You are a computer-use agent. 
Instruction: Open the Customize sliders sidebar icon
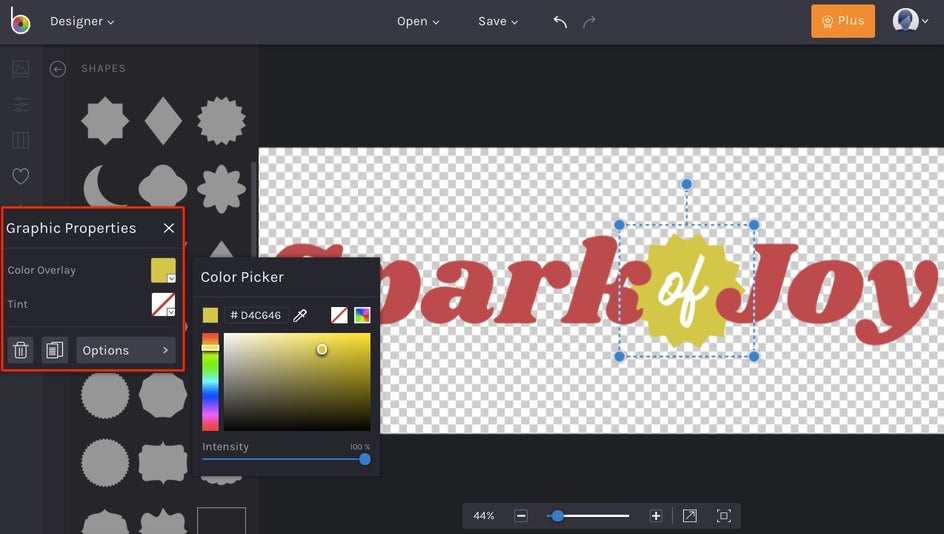(x=20, y=104)
